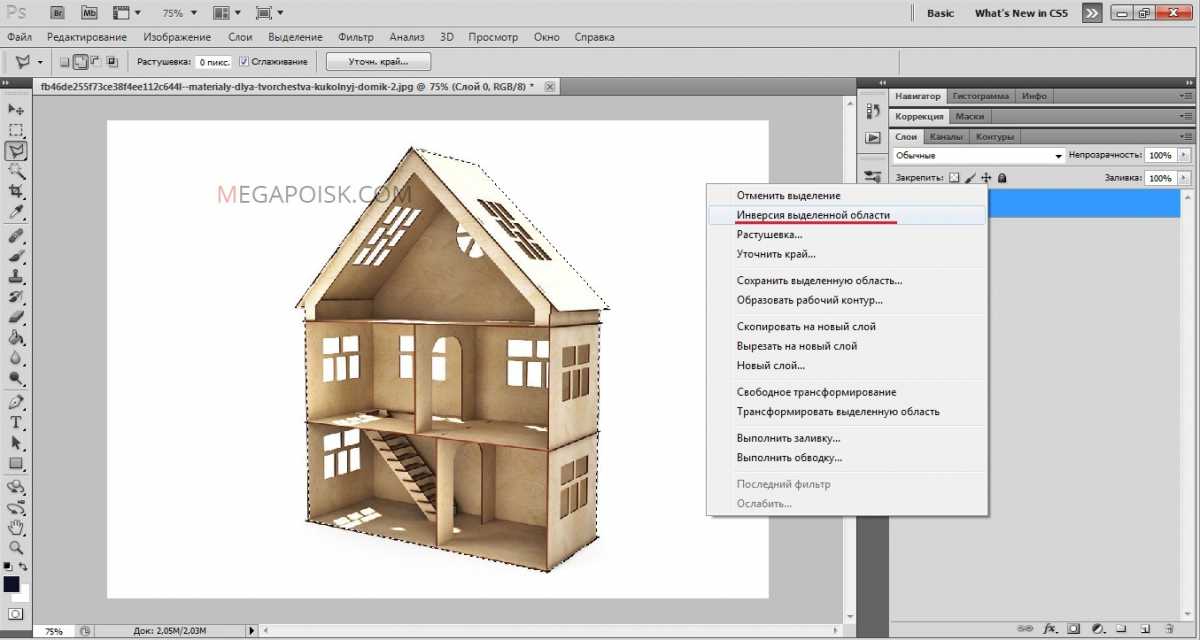This screenshot has width=1200, height=640.
Task: Choose Инверсия выделенной области from context menu
Action: (x=812, y=215)
